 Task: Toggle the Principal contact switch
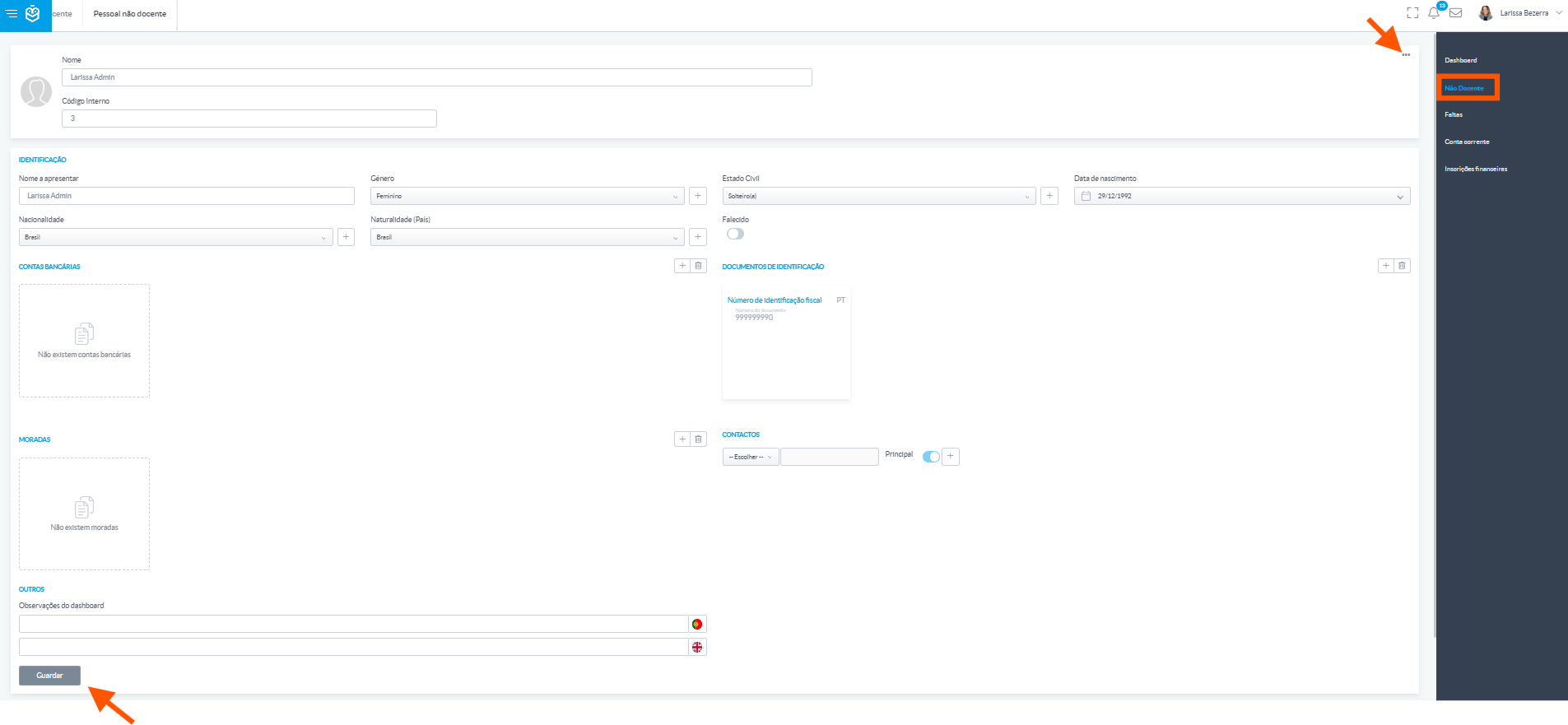pos(931,457)
